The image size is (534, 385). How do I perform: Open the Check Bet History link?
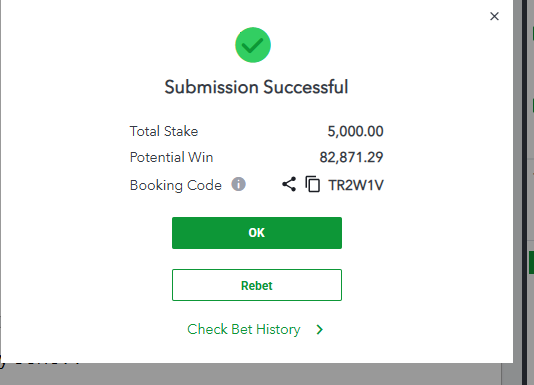(244, 329)
